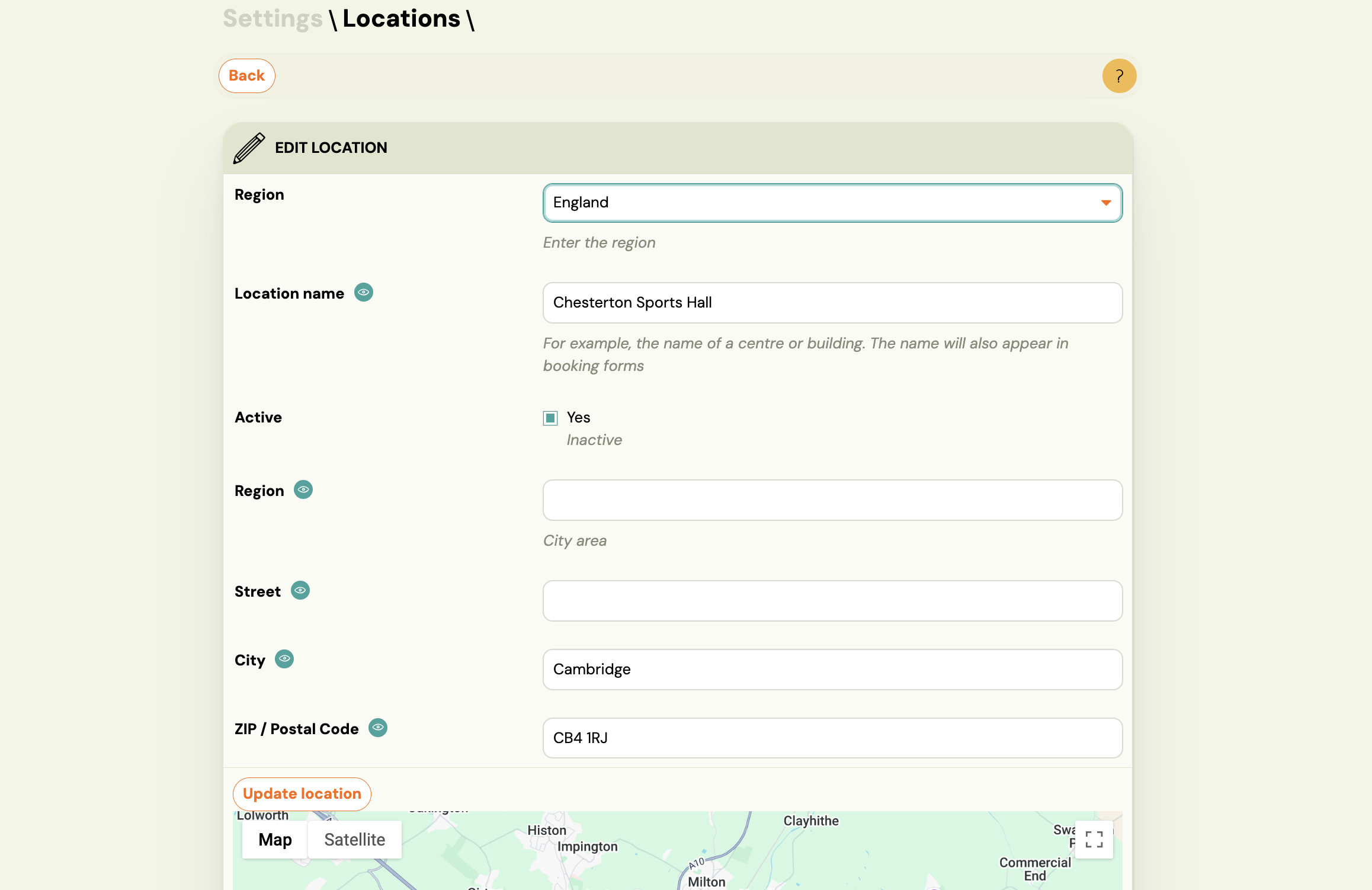1372x890 pixels.
Task: Toggle visibility of the Location name field
Action: pos(363,292)
